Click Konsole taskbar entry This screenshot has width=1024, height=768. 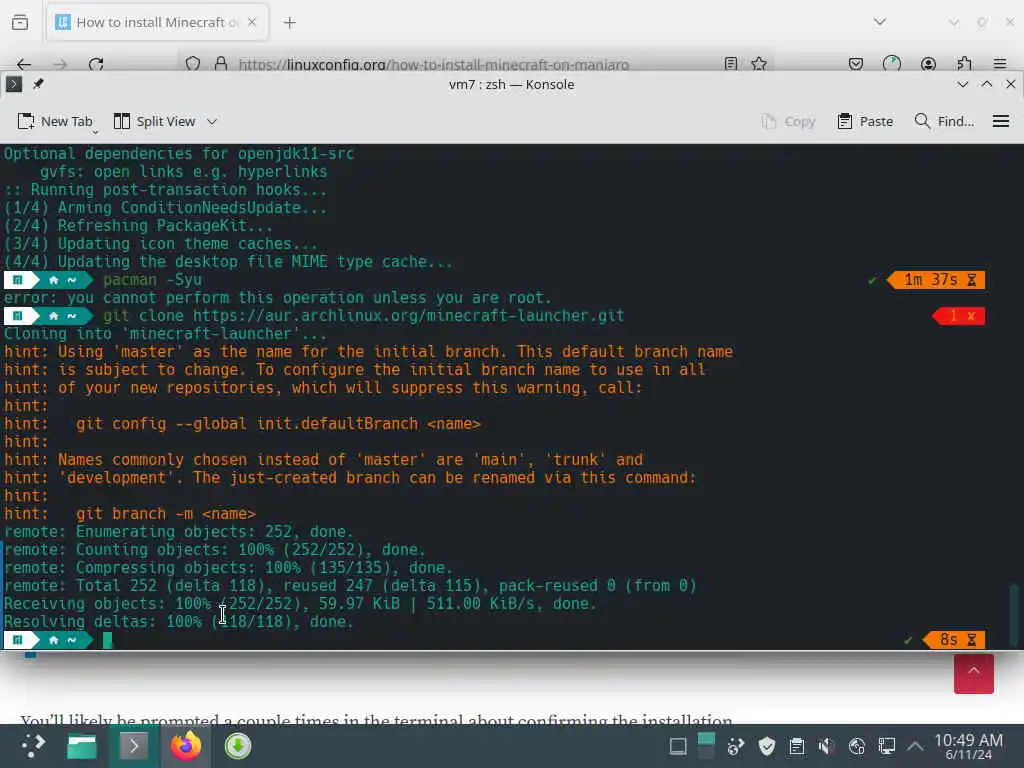(133, 746)
